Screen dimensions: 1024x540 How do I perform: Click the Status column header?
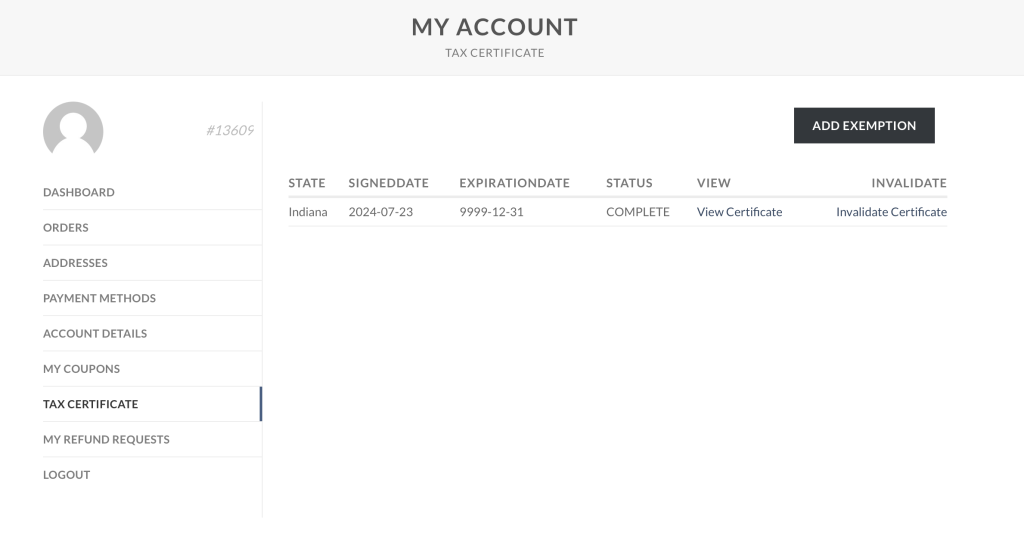click(629, 183)
